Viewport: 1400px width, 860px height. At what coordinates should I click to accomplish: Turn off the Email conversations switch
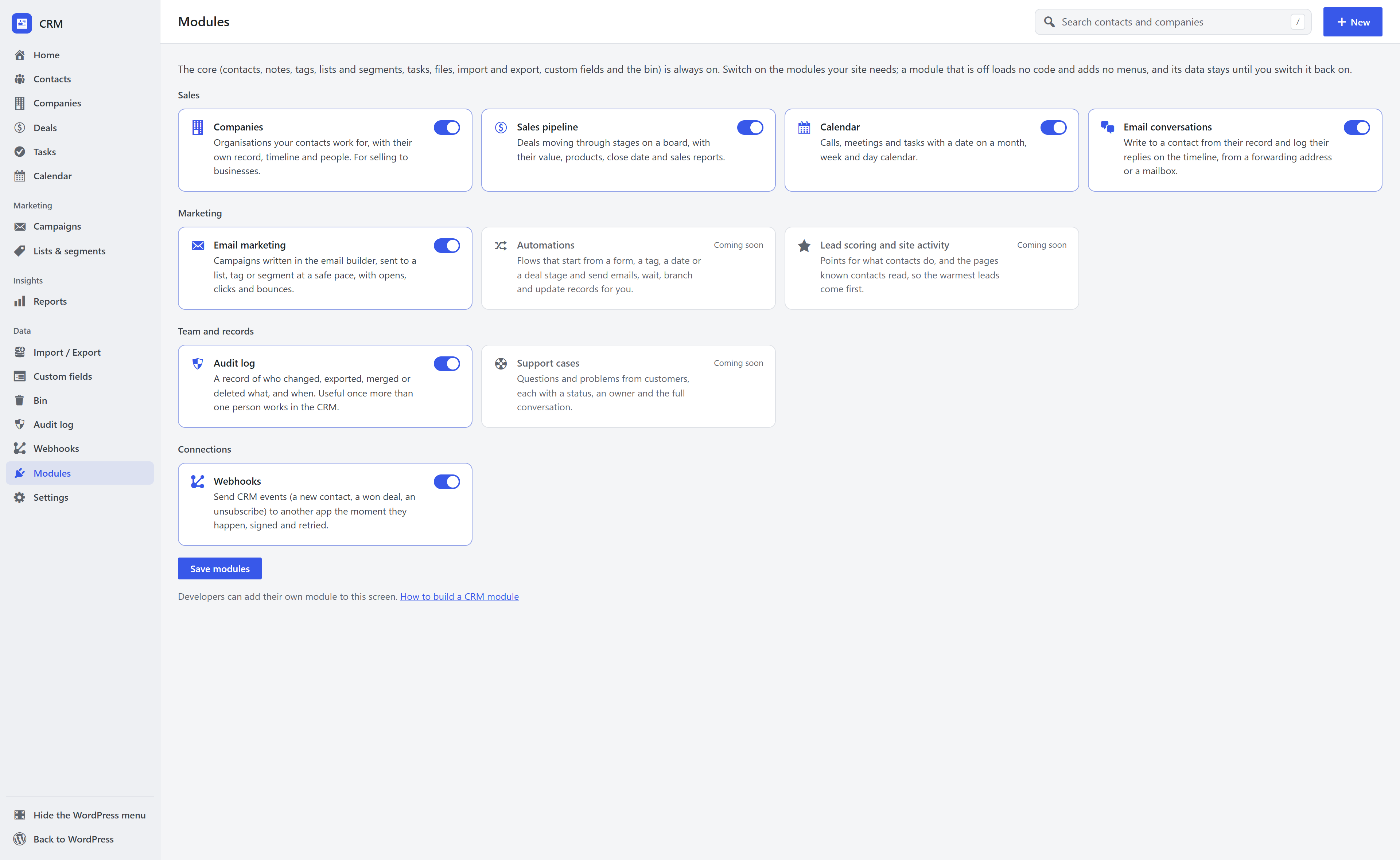(1356, 128)
